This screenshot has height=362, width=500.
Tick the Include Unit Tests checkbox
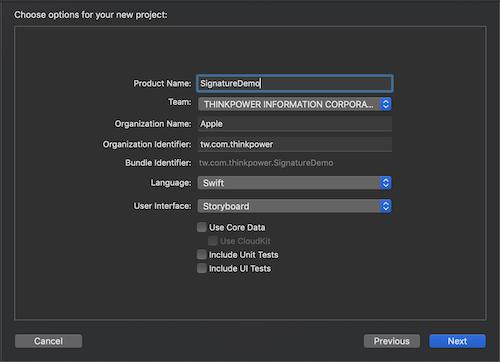202,255
